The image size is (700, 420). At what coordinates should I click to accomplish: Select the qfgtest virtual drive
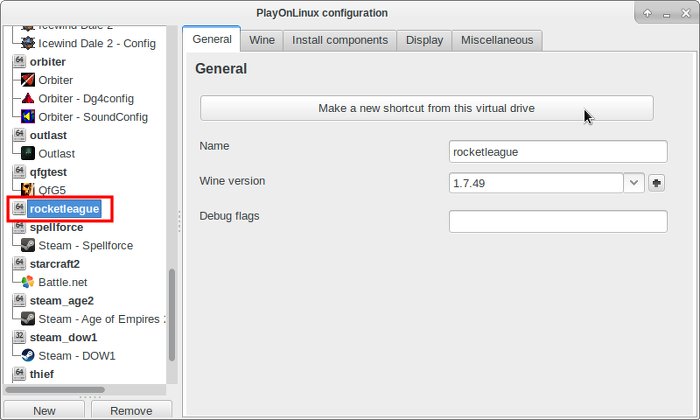click(x=48, y=172)
